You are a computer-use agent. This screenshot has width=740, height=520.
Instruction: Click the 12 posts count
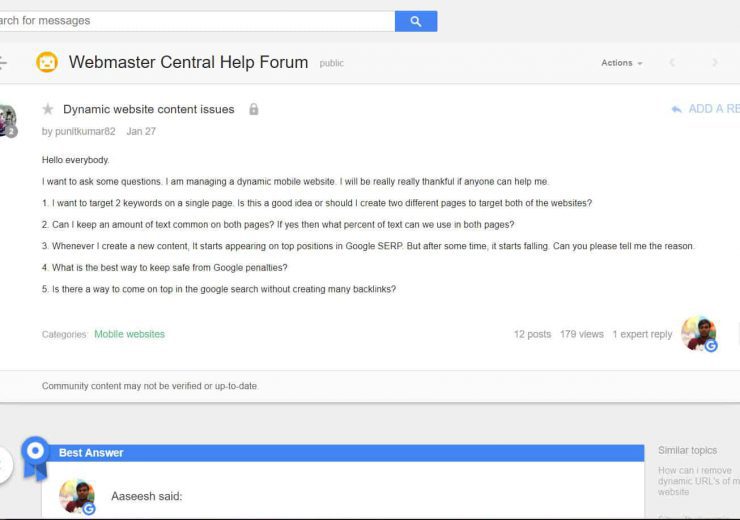(x=532, y=334)
